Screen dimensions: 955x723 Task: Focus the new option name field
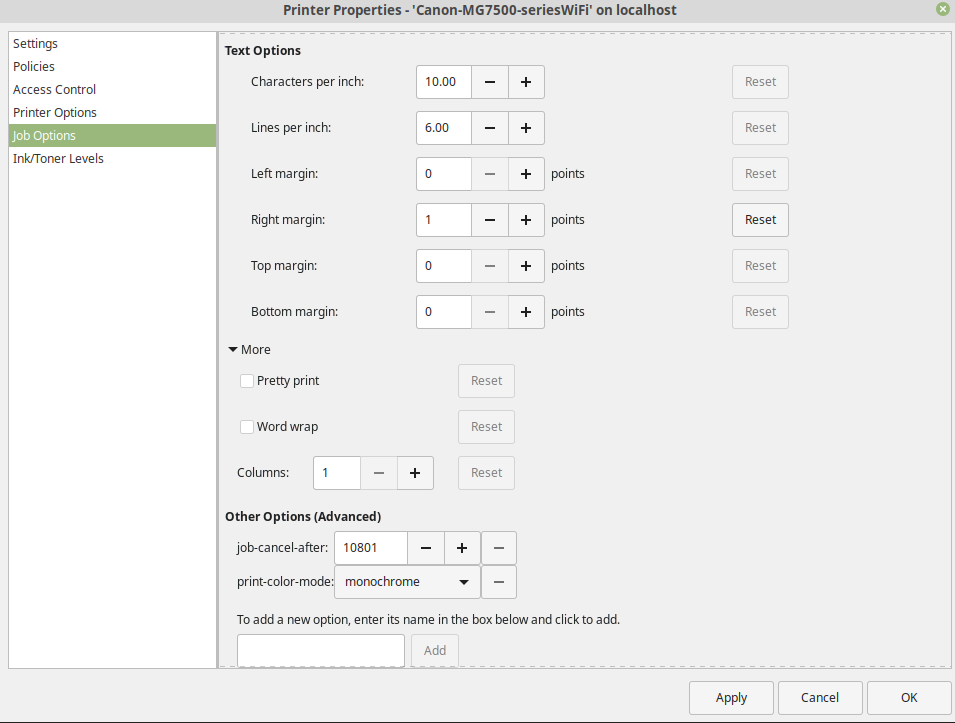point(321,651)
